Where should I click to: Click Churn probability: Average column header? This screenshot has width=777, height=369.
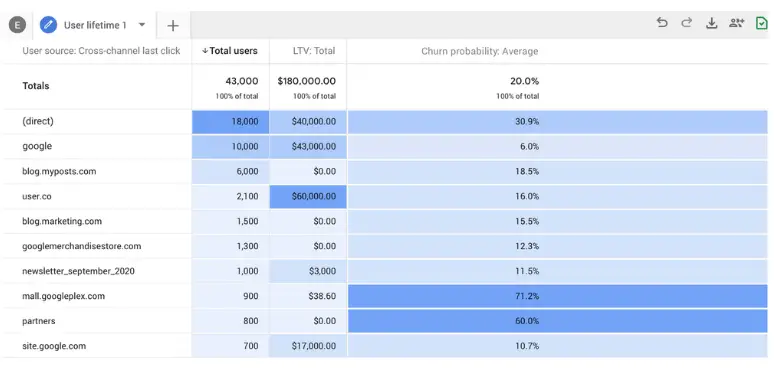(x=480, y=51)
